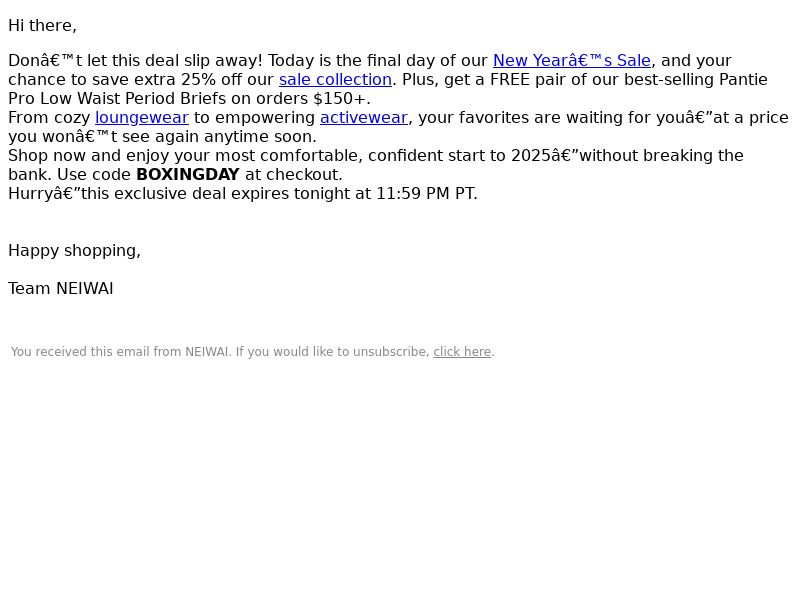Click the '11:59 PM PT' expiry time
Image resolution: width=800 pixels, height=600 pixels.
click(426, 194)
